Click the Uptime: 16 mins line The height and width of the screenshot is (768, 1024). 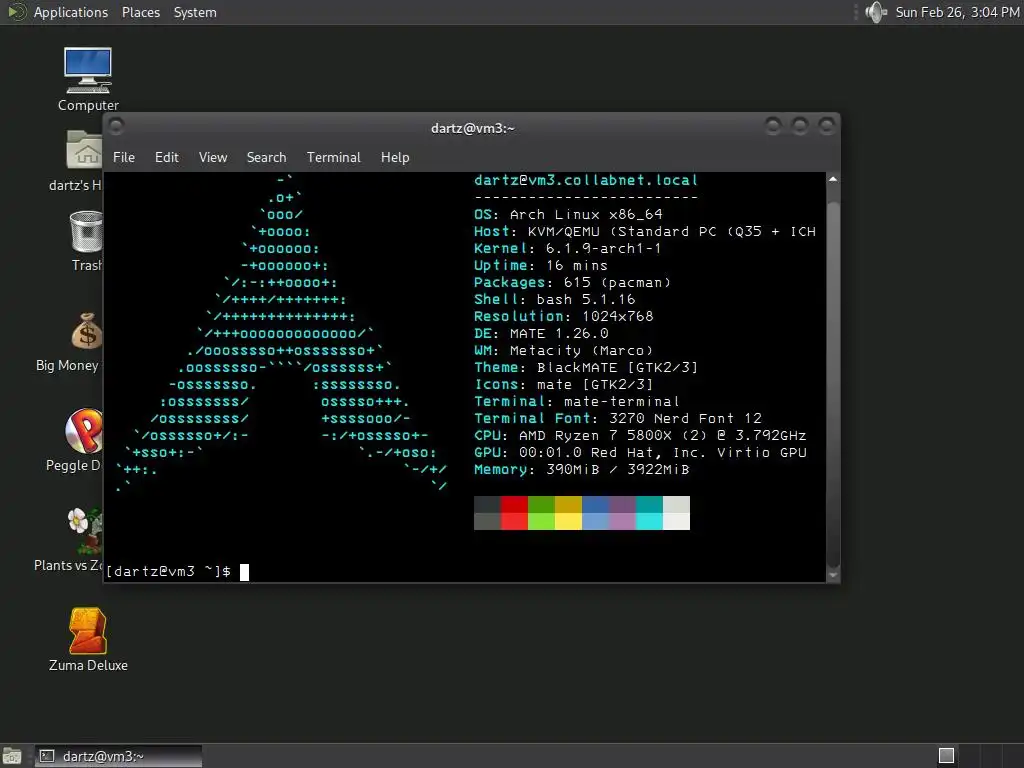(x=541, y=265)
